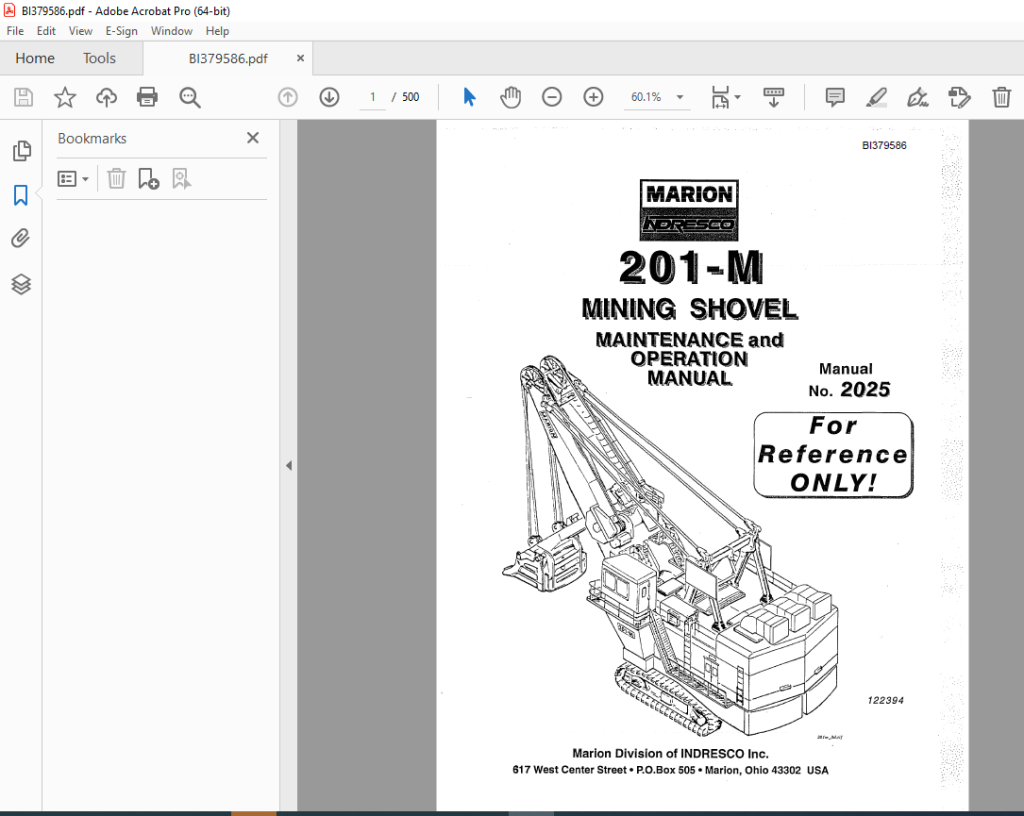The image size is (1024, 816).
Task: Open the Window menu
Action: (172, 31)
